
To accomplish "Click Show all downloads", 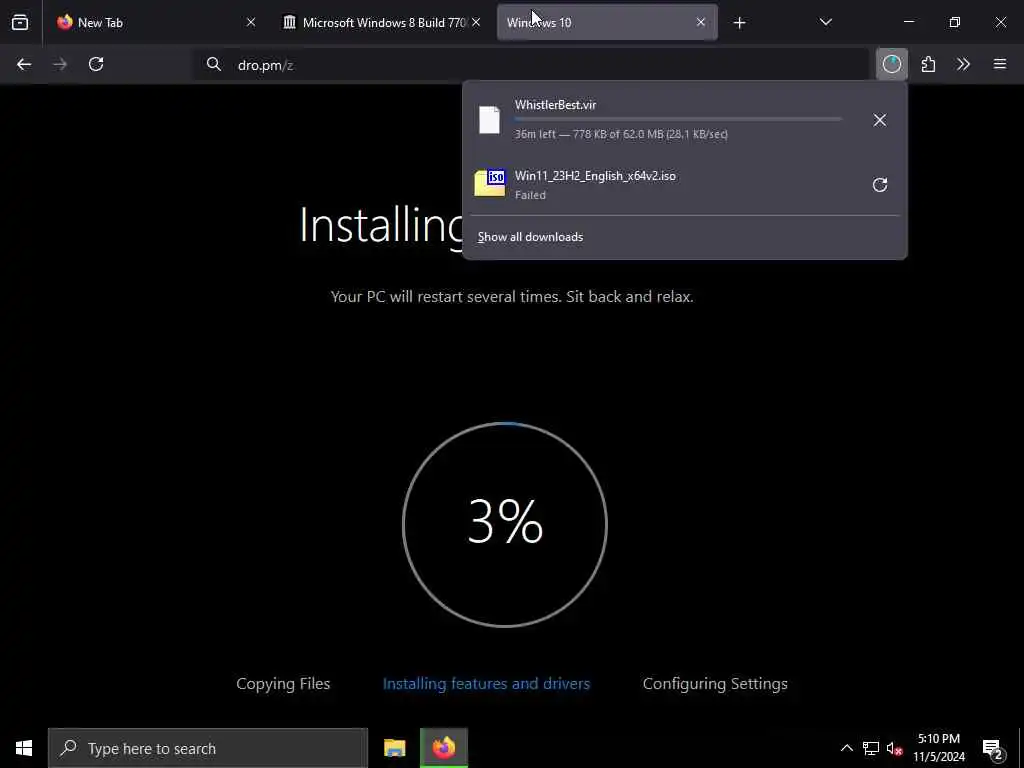I will [x=530, y=237].
